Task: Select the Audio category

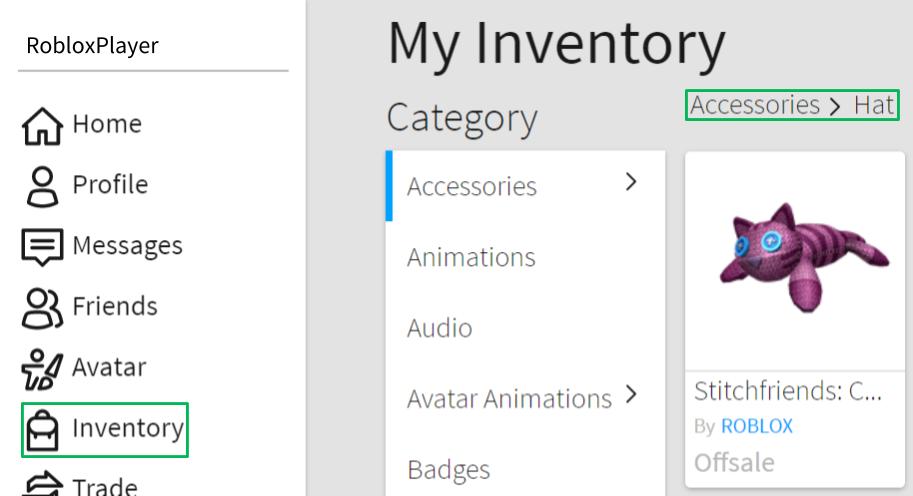Action: click(x=440, y=329)
